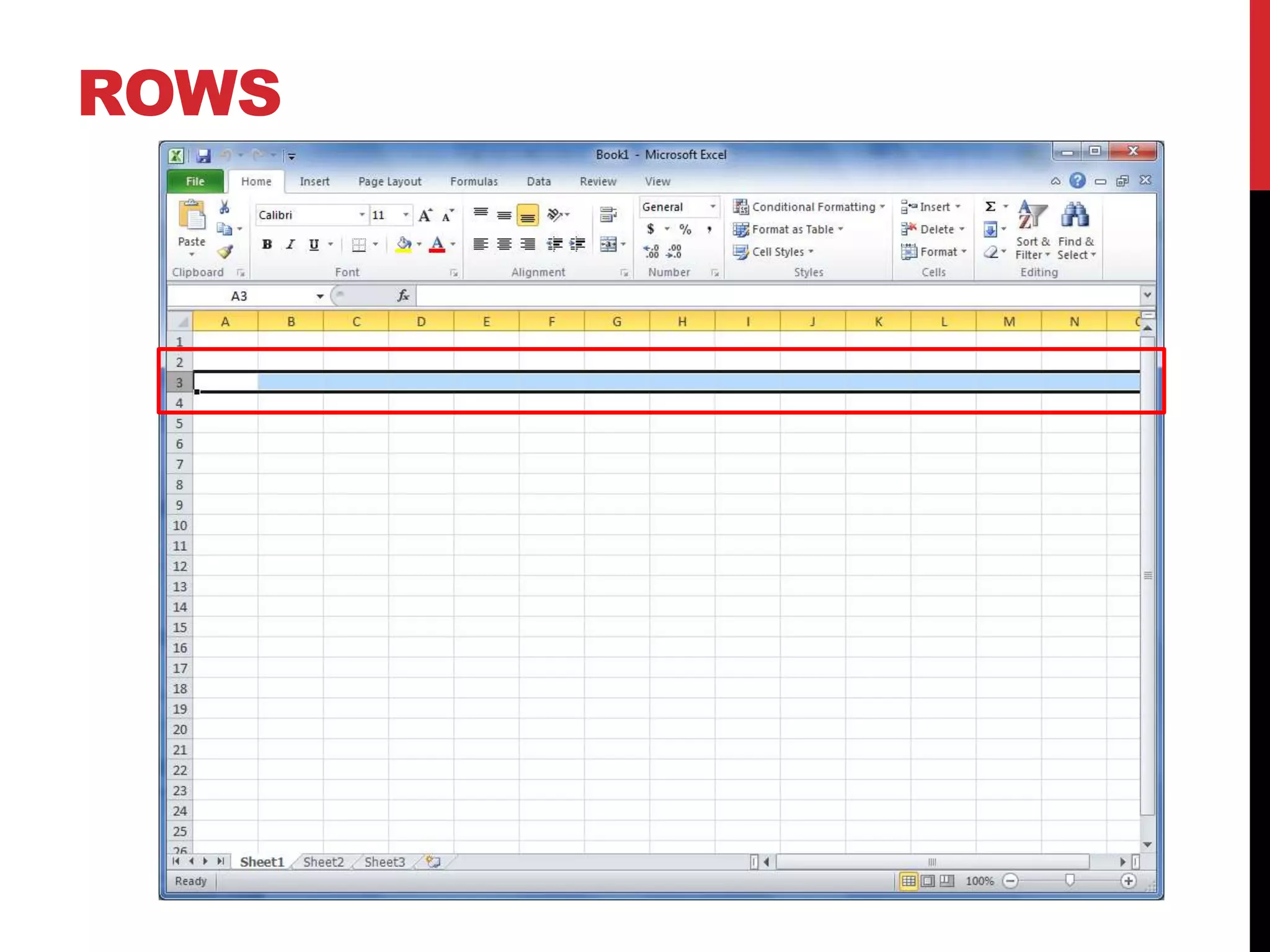The height and width of the screenshot is (952, 1270).
Task: Switch to Page Layout view in status bar
Action: (928, 881)
